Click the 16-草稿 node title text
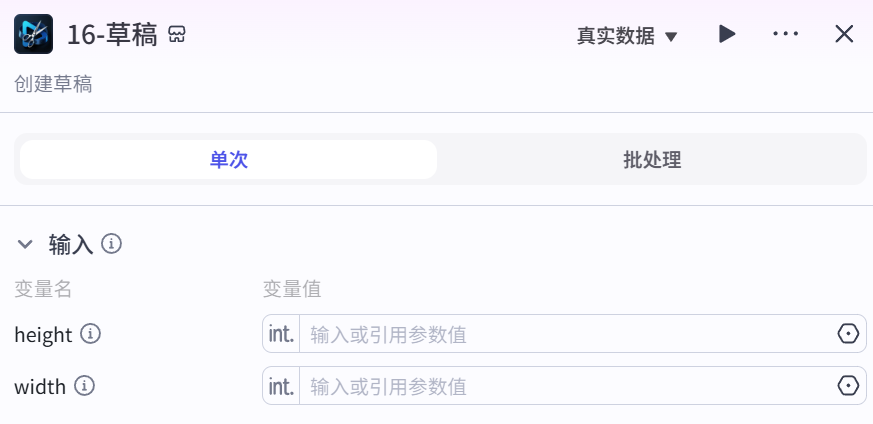 [112, 35]
